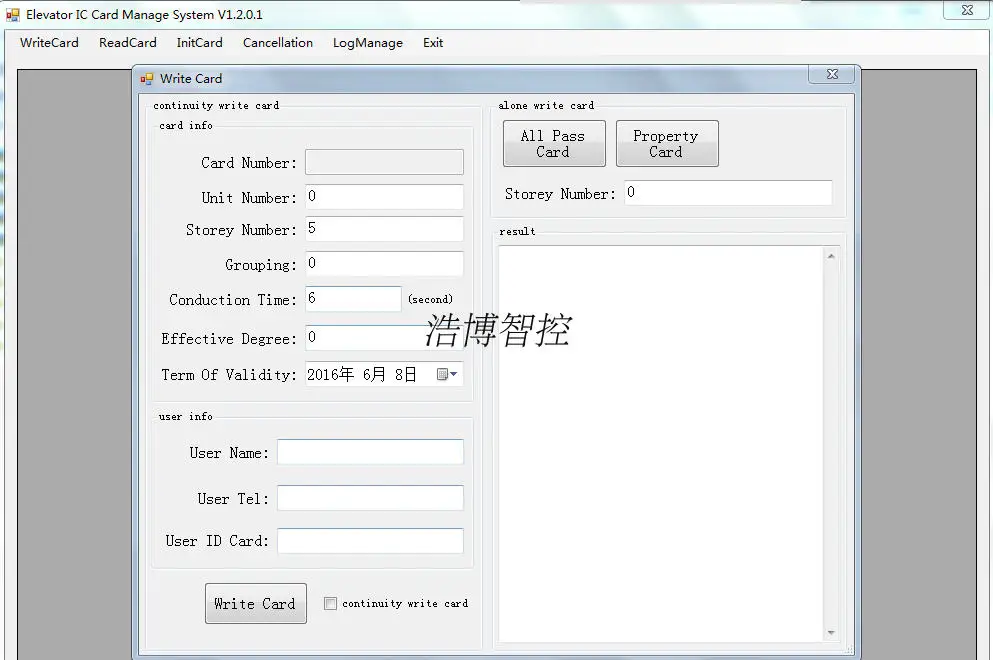This screenshot has width=993, height=660.
Task: Click the Write Card dialog title icon
Action: tap(147, 79)
